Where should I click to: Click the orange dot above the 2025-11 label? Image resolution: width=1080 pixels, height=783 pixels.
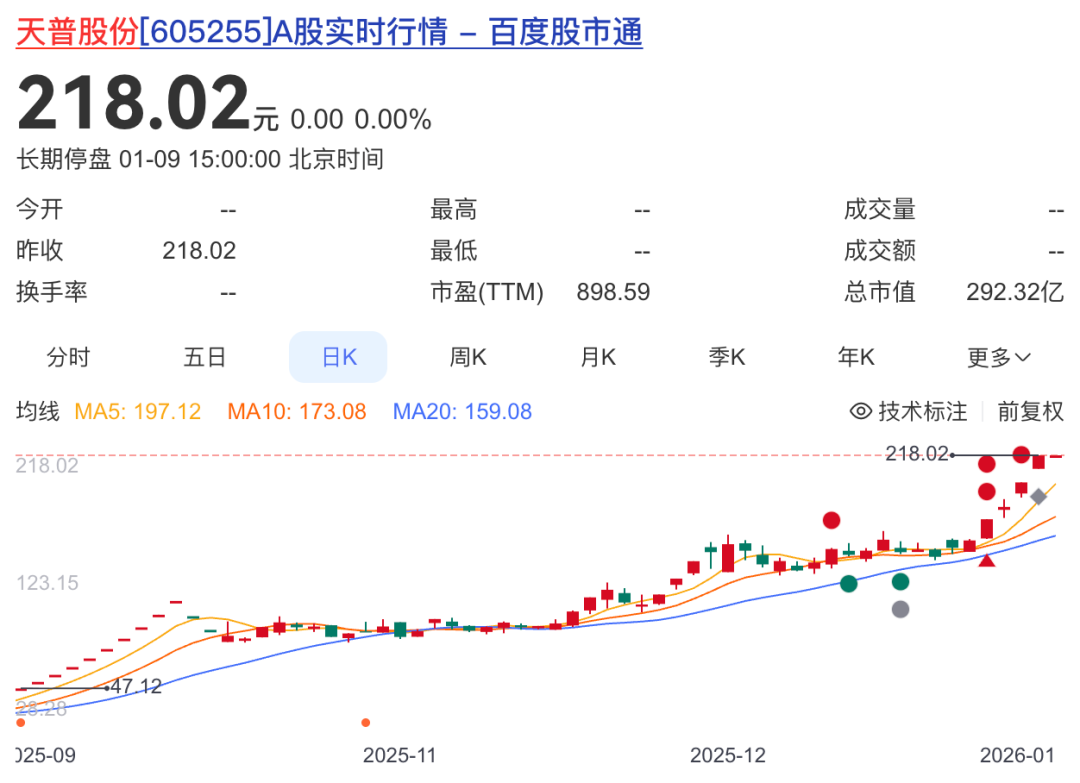click(x=366, y=722)
